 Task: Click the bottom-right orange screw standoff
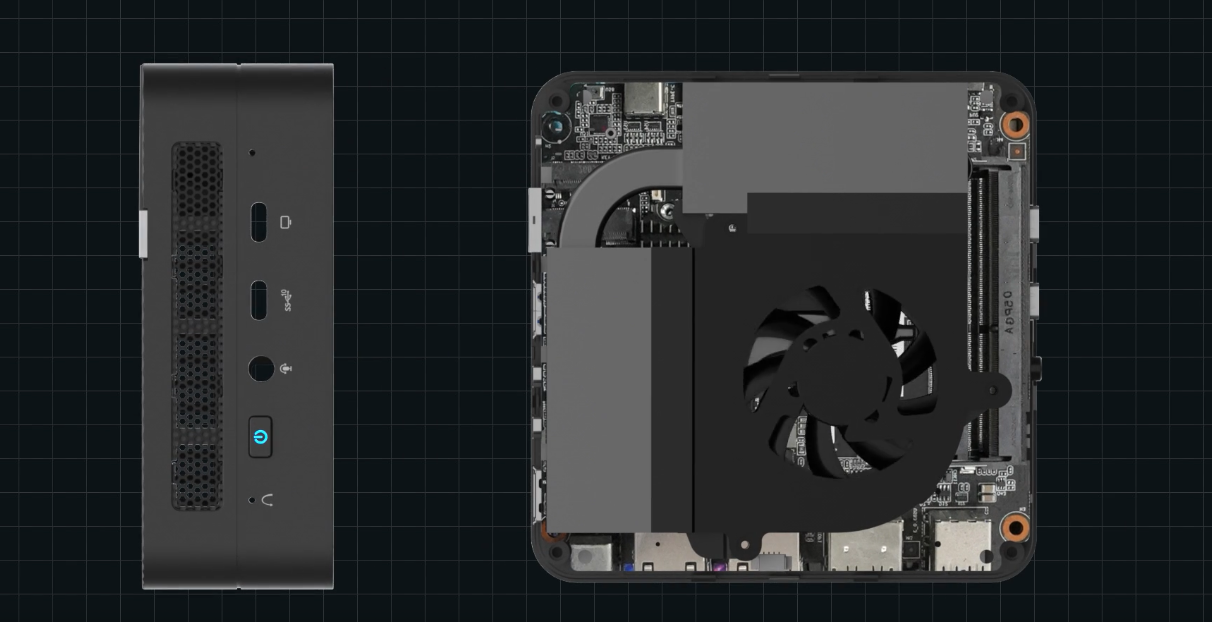pos(1014,527)
